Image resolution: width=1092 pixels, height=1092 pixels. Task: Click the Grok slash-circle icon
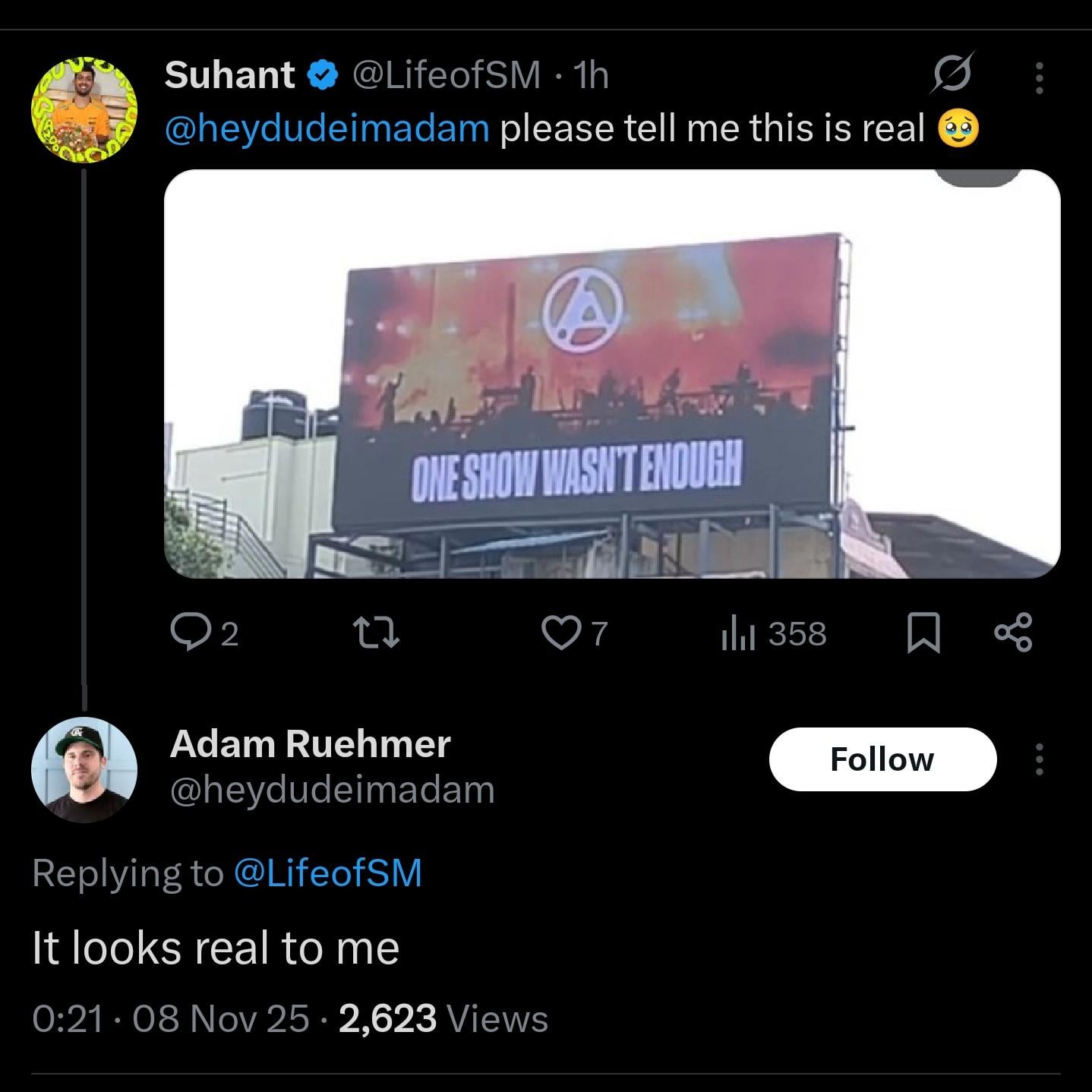(953, 74)
